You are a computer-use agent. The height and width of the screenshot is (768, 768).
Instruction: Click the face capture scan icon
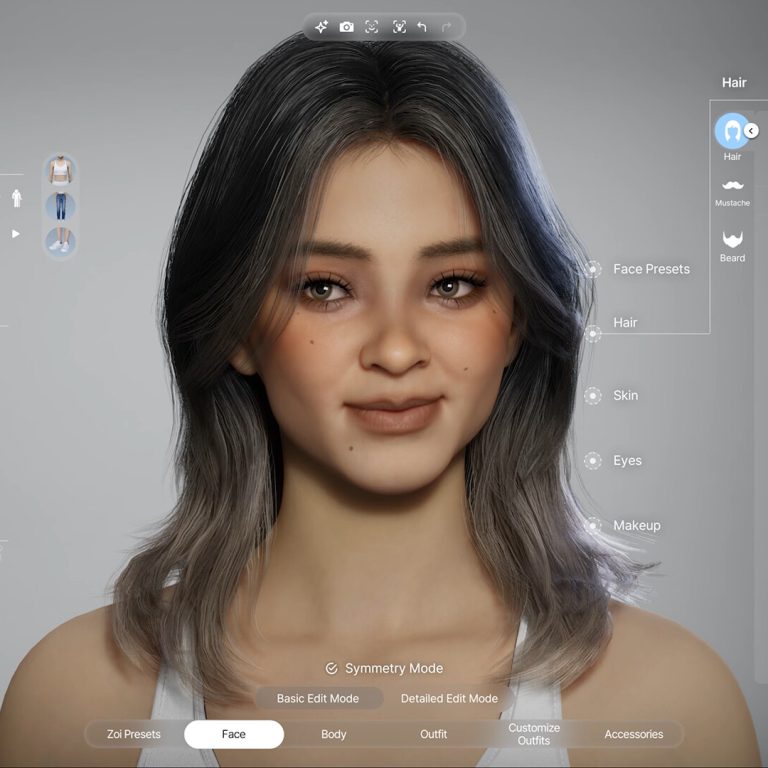point(372,27)
